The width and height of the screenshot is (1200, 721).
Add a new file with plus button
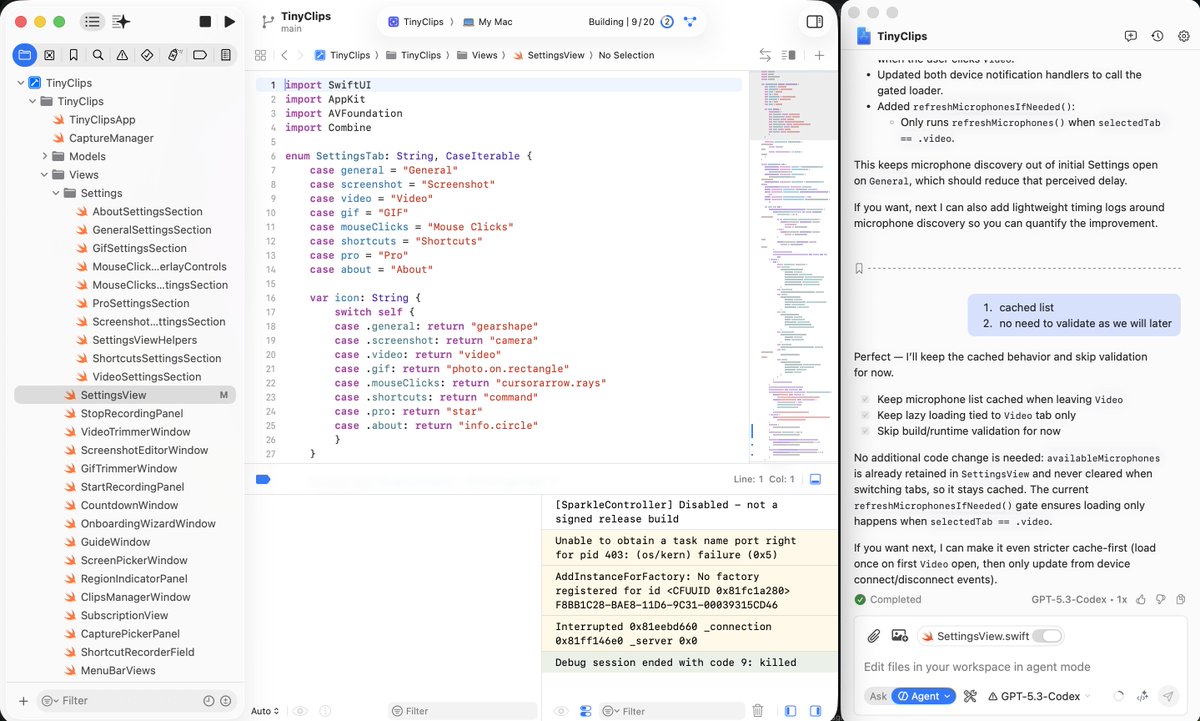23,701
